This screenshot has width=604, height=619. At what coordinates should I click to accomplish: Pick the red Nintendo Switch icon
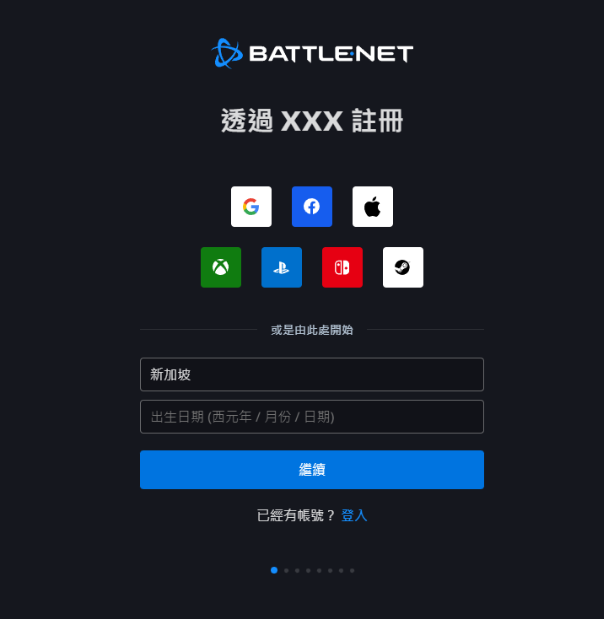pyautogui.click(x=342, y=267)
